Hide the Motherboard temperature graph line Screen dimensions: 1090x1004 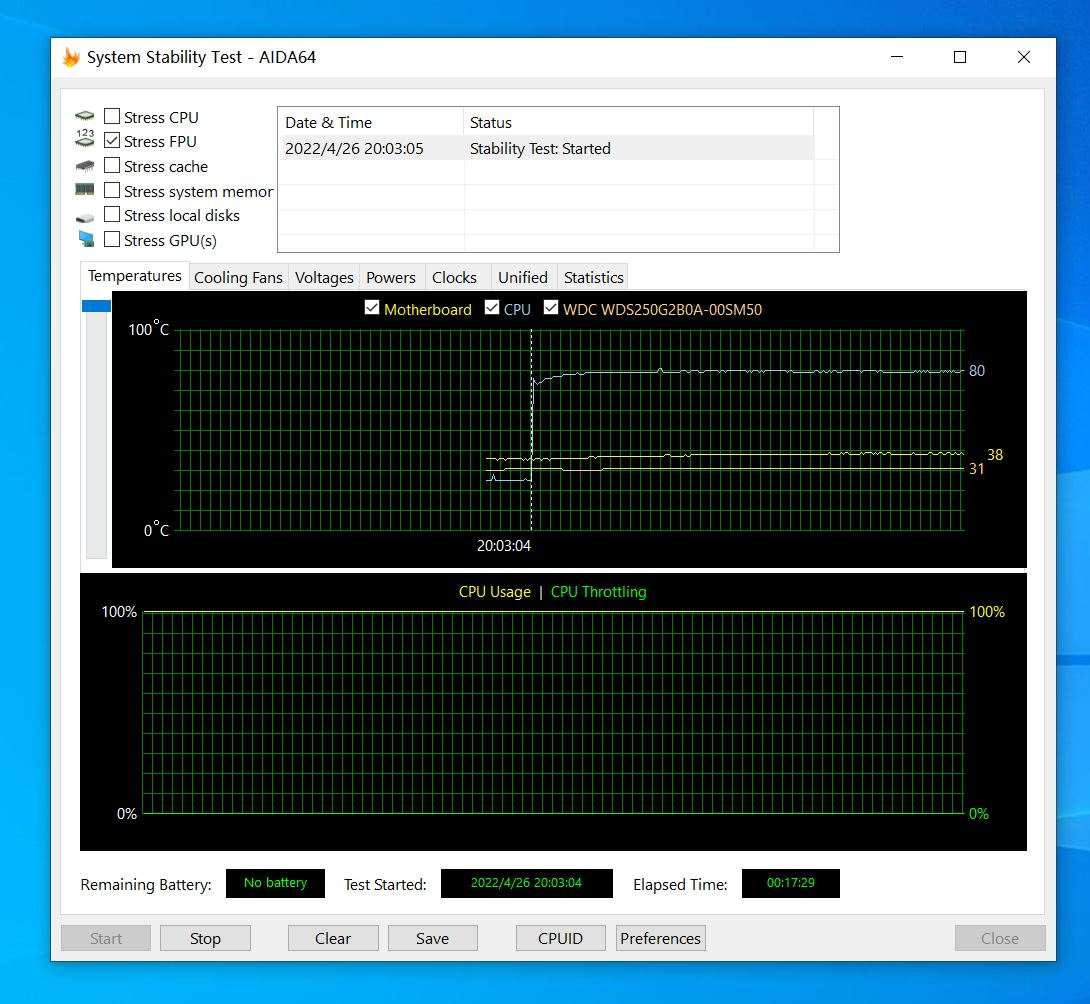[x=372, y=309]
